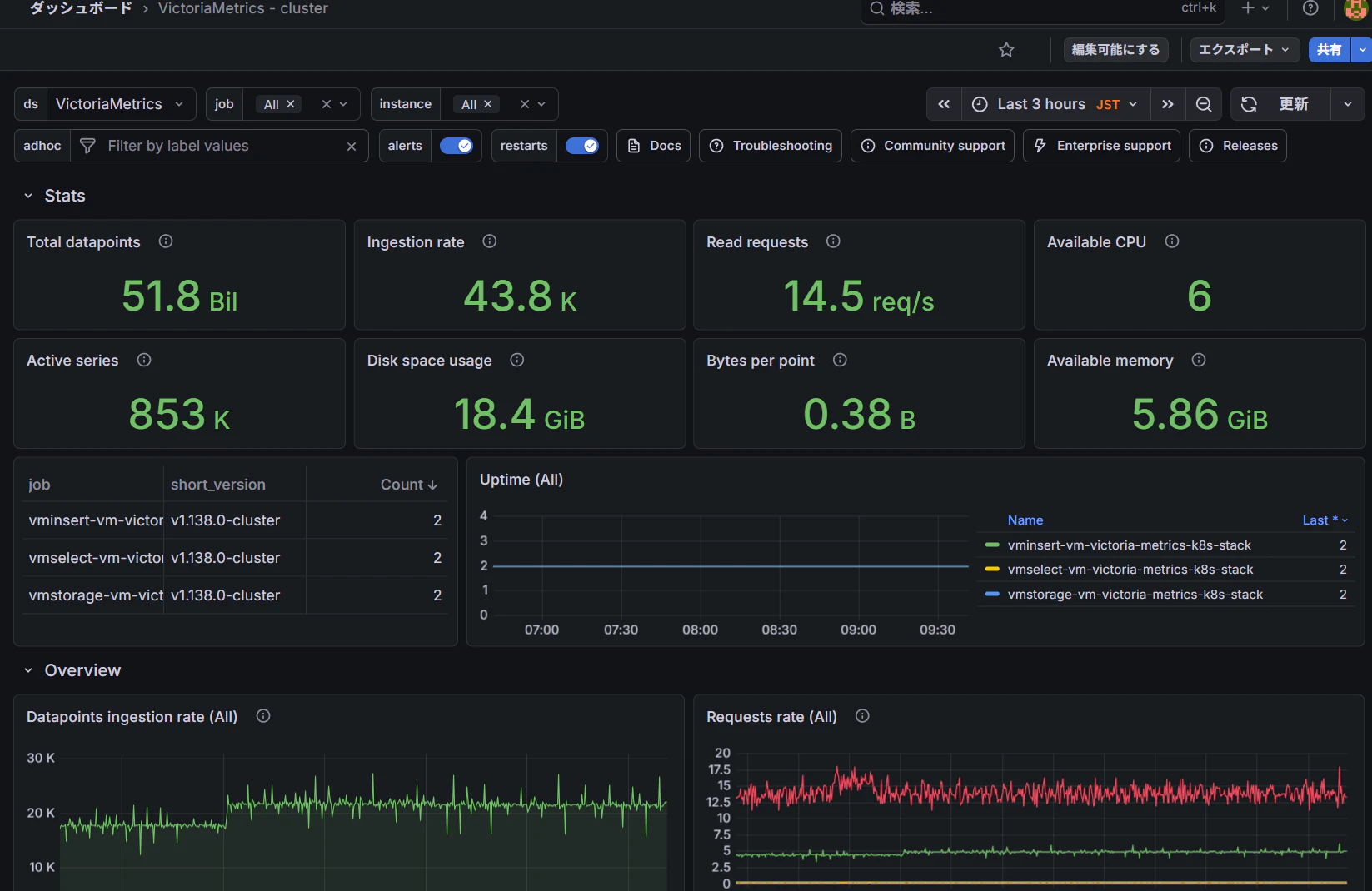The height and width of the screenshot is (891, 1372).
Task: Show info for Datapoints ingestion rate panel
Action: 263,716
